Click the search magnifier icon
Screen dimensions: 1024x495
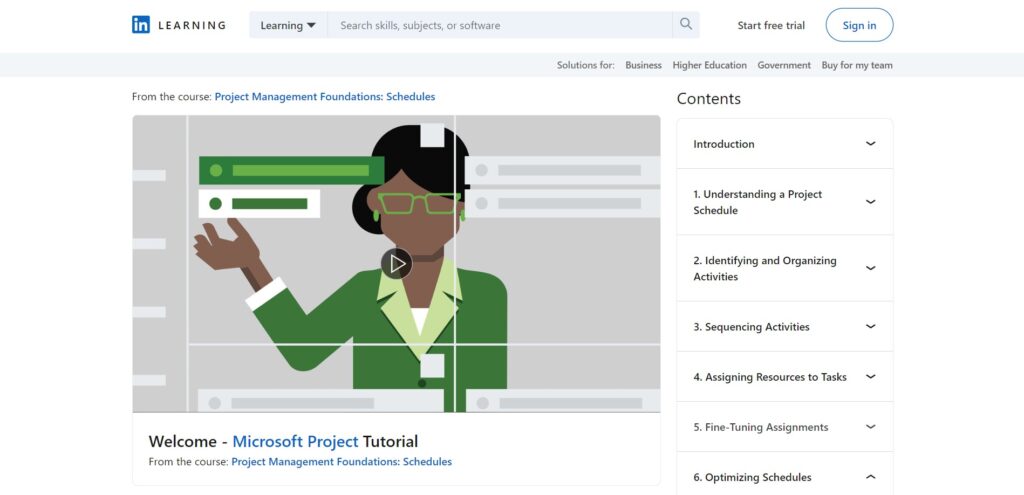tap(686, 24)
